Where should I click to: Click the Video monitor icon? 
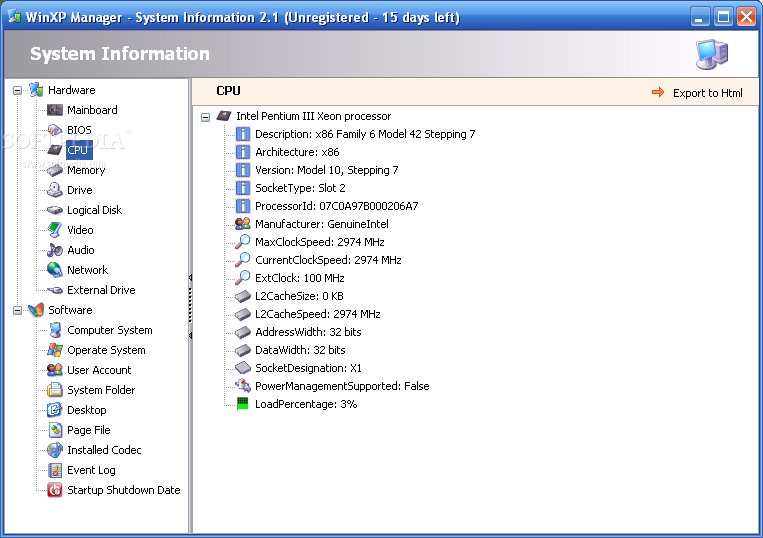tap(54, 230)
